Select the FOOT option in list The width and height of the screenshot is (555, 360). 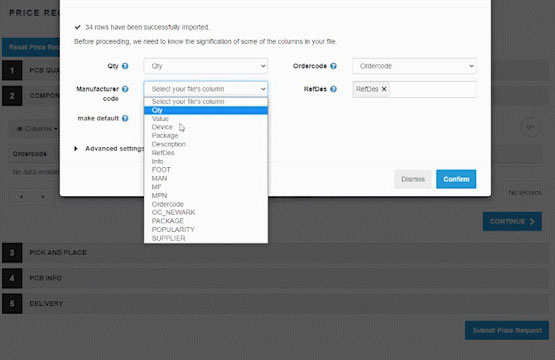(206, 170)
